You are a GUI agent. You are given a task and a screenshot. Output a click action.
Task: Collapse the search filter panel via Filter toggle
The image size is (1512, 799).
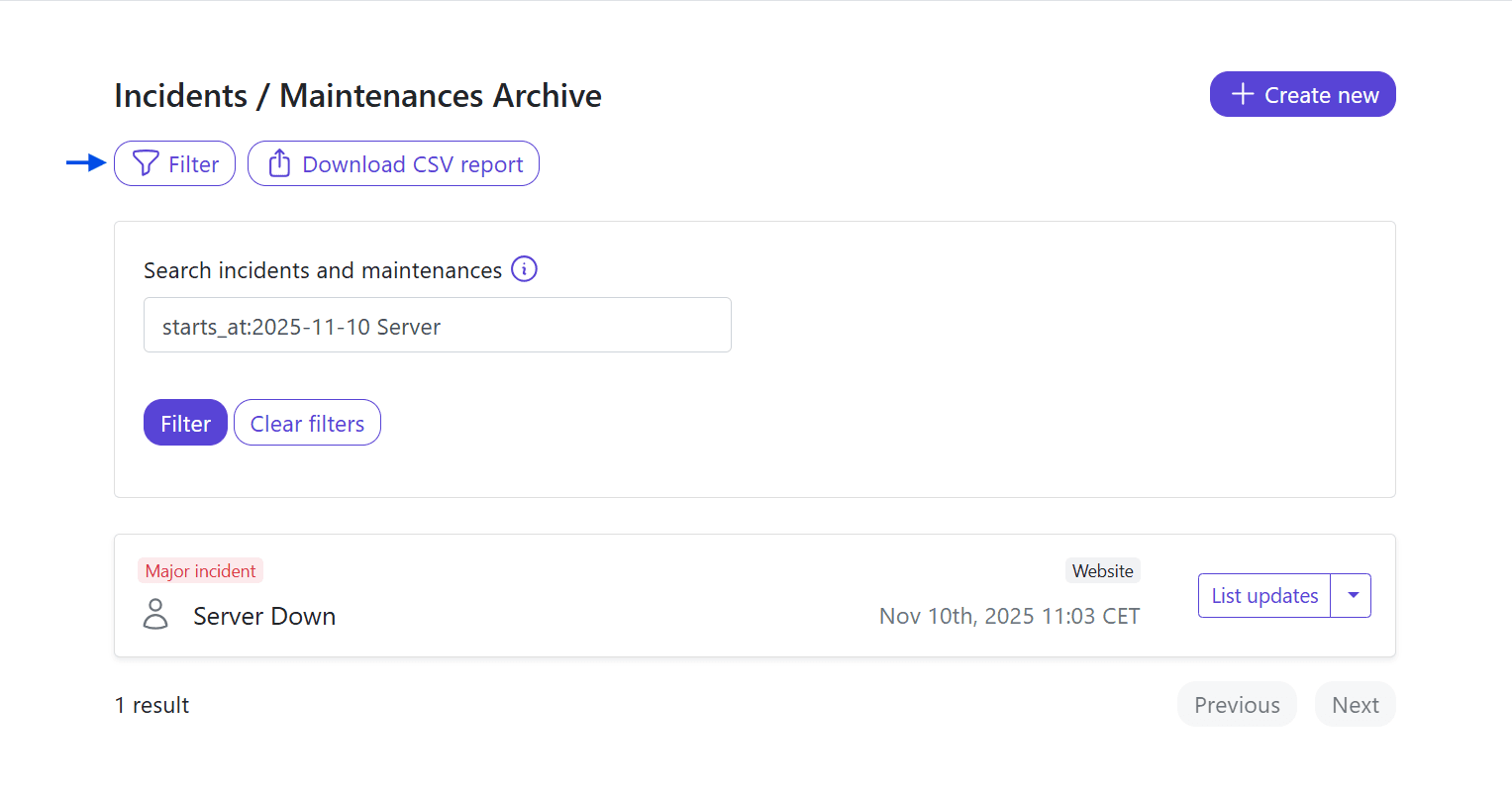click(x=174, y=162)
